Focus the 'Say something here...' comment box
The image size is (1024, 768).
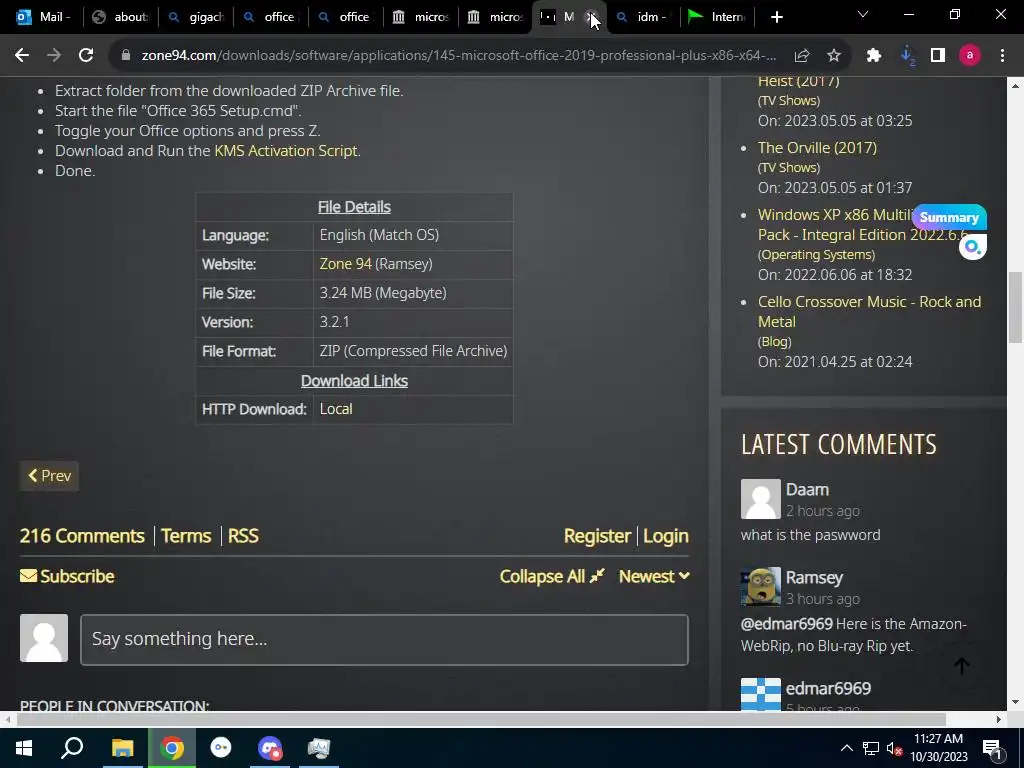[384, 639]
